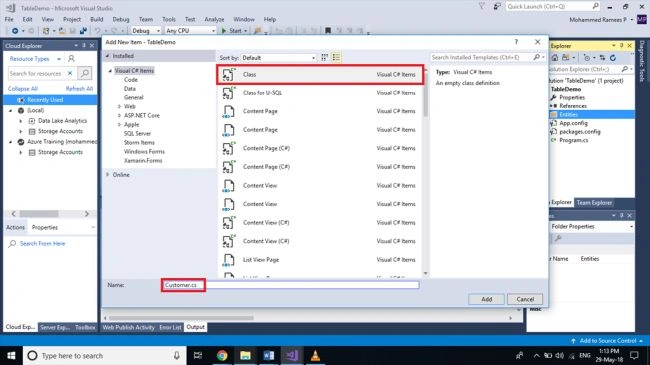Click Search Installed Templates box
Screen dimensions: 650x365
click(482, 57)
